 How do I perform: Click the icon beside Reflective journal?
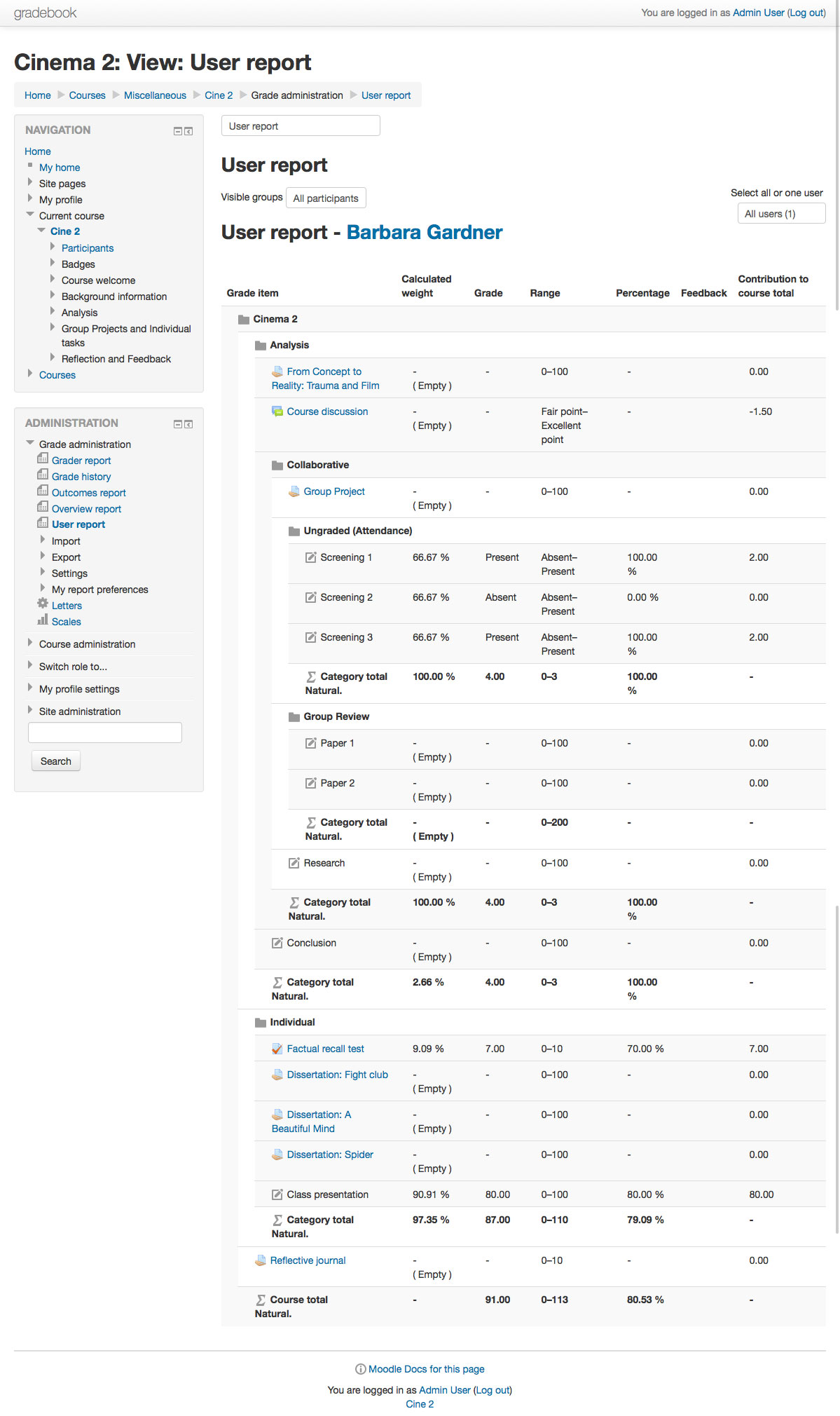tap(261, 1260)
